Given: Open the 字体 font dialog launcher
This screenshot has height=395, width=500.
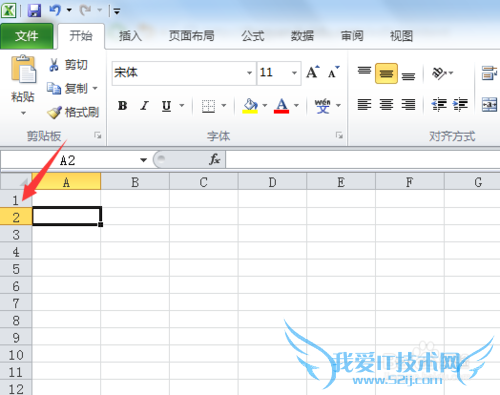Looking at the screenshot, I should coord(339,135).
